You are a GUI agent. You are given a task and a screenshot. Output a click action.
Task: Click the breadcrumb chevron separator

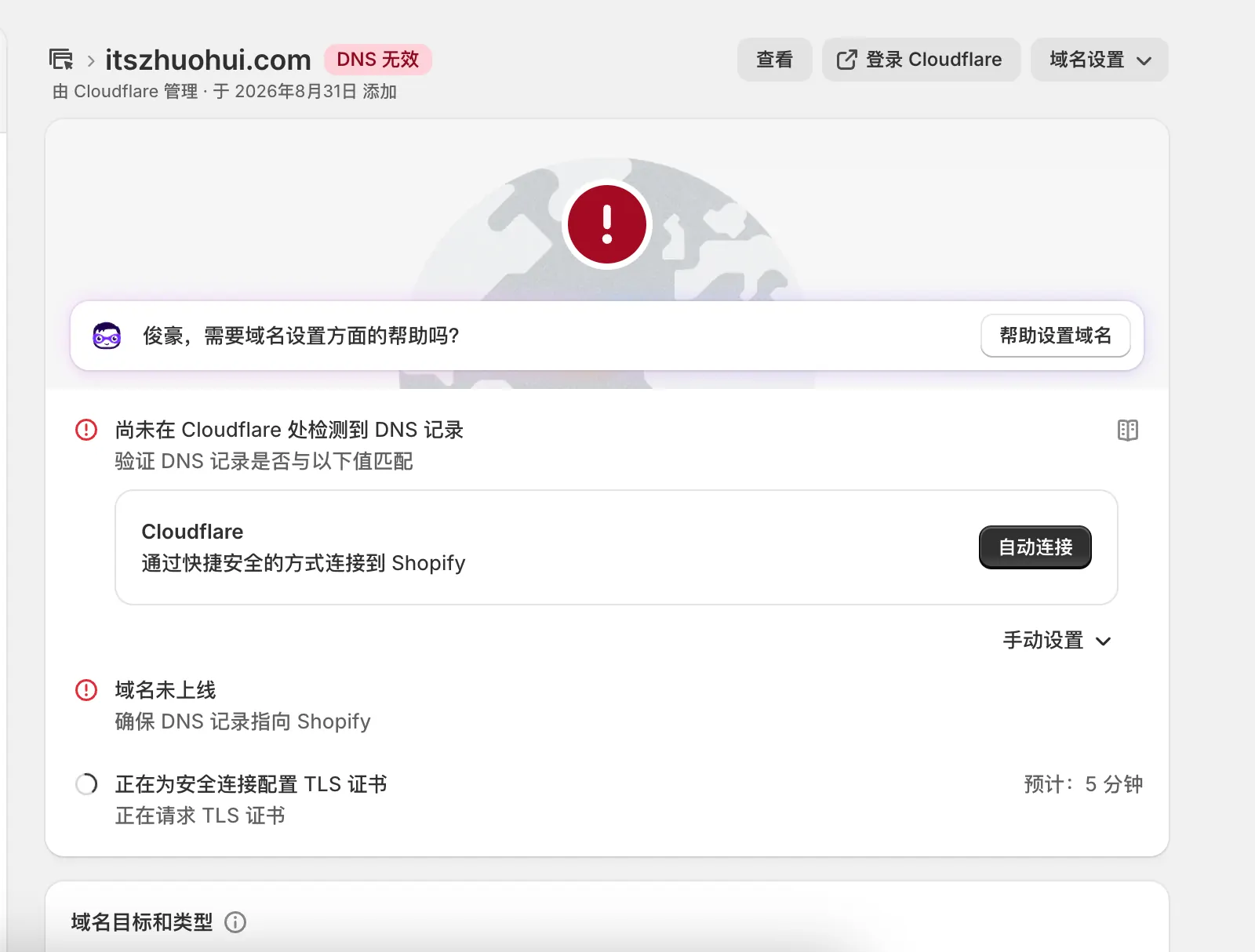(x=91, y=60)
